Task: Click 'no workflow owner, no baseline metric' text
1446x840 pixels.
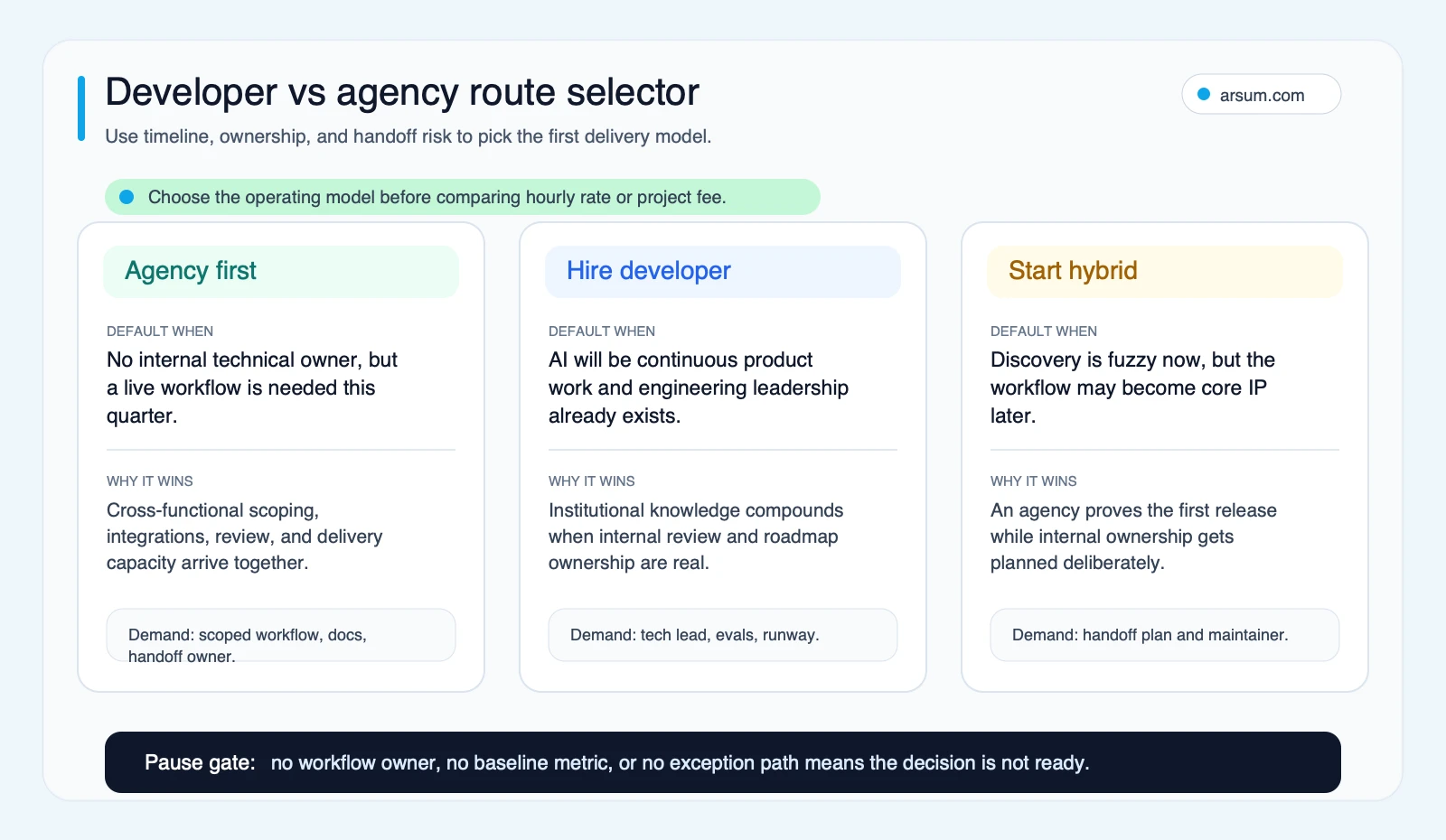Action: [x=681, y=762]
